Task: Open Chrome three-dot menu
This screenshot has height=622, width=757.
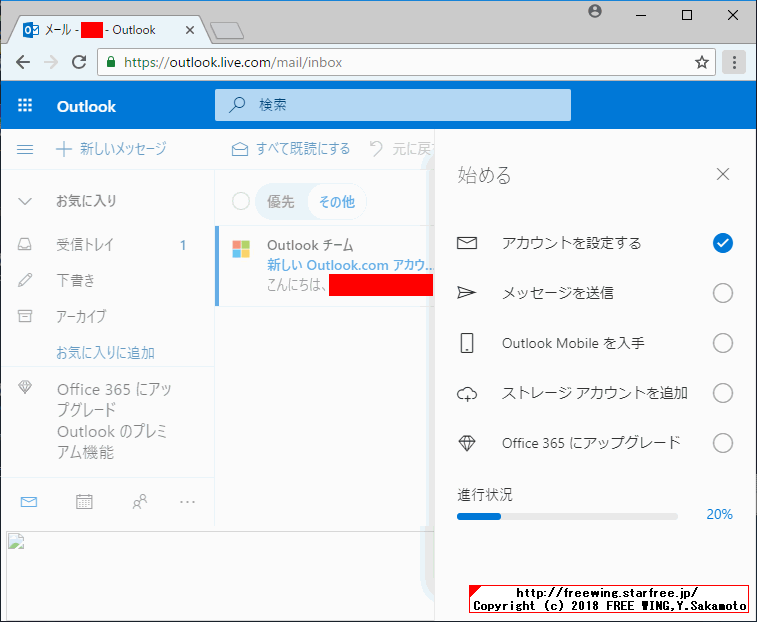Action: (x=734, y=62)
